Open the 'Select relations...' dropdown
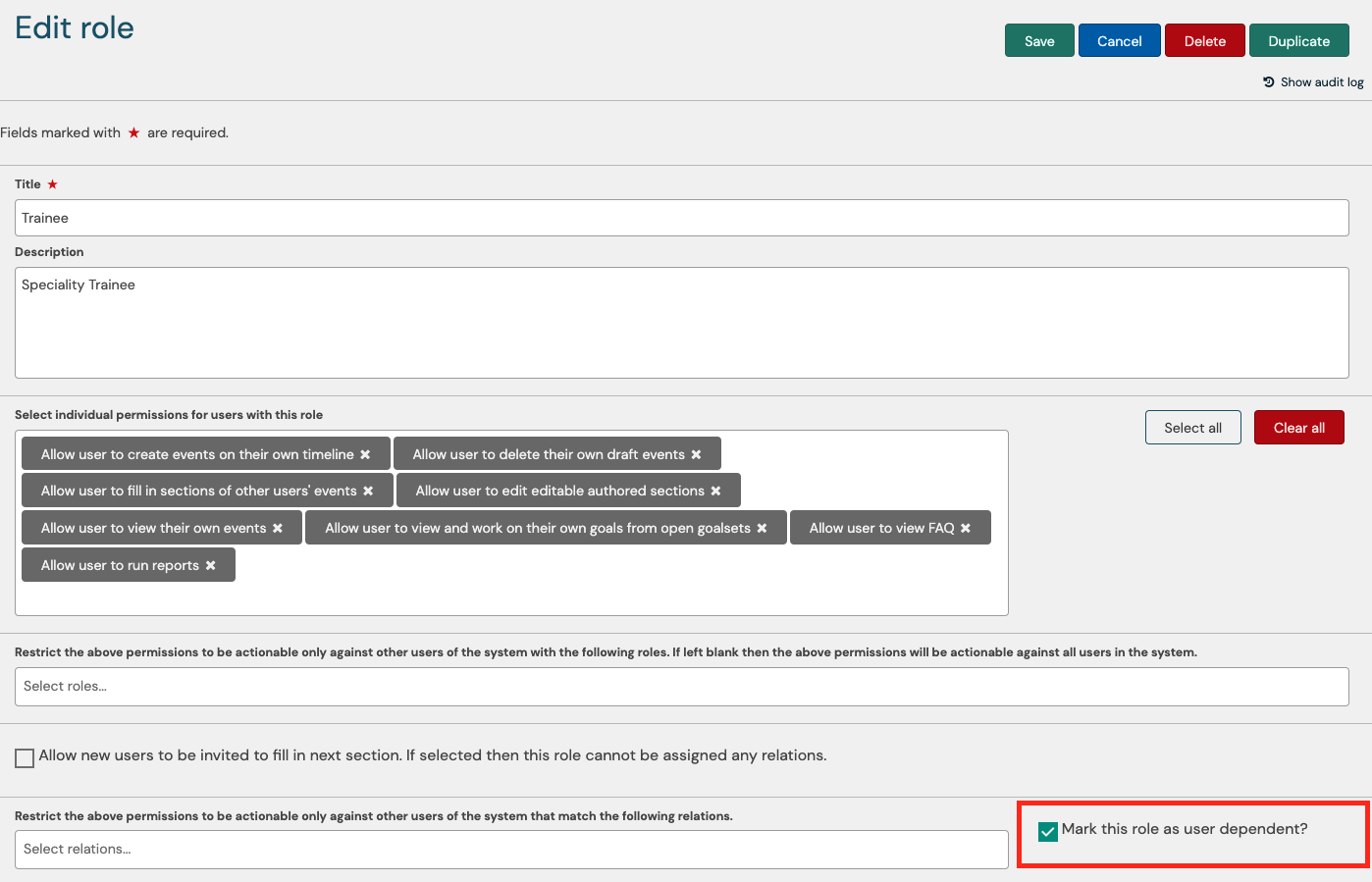This screenshot has width=1372, height=882. pos(510,850)
